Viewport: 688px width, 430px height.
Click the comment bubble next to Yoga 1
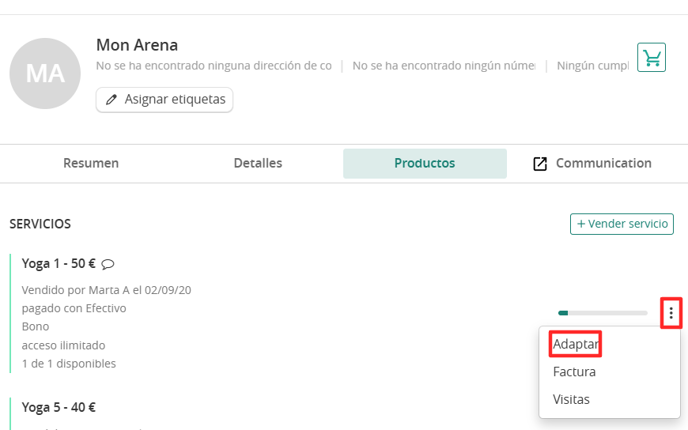click(x=108, y=264)
